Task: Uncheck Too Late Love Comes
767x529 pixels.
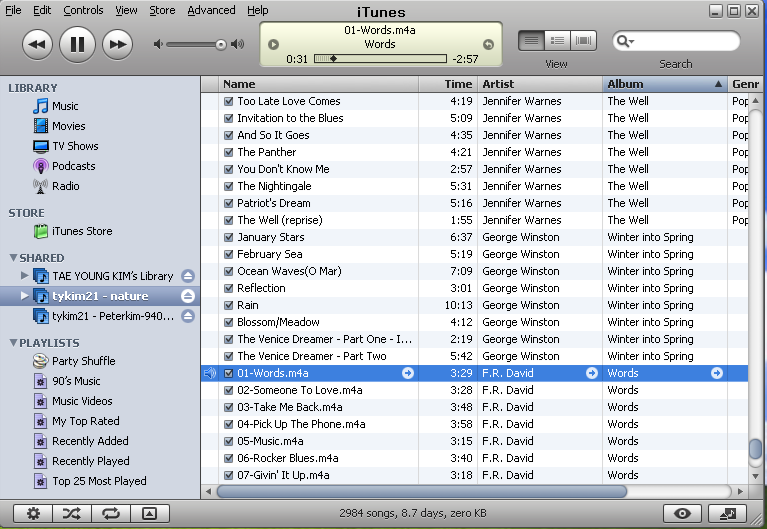Action: click(x=228, y=101)
